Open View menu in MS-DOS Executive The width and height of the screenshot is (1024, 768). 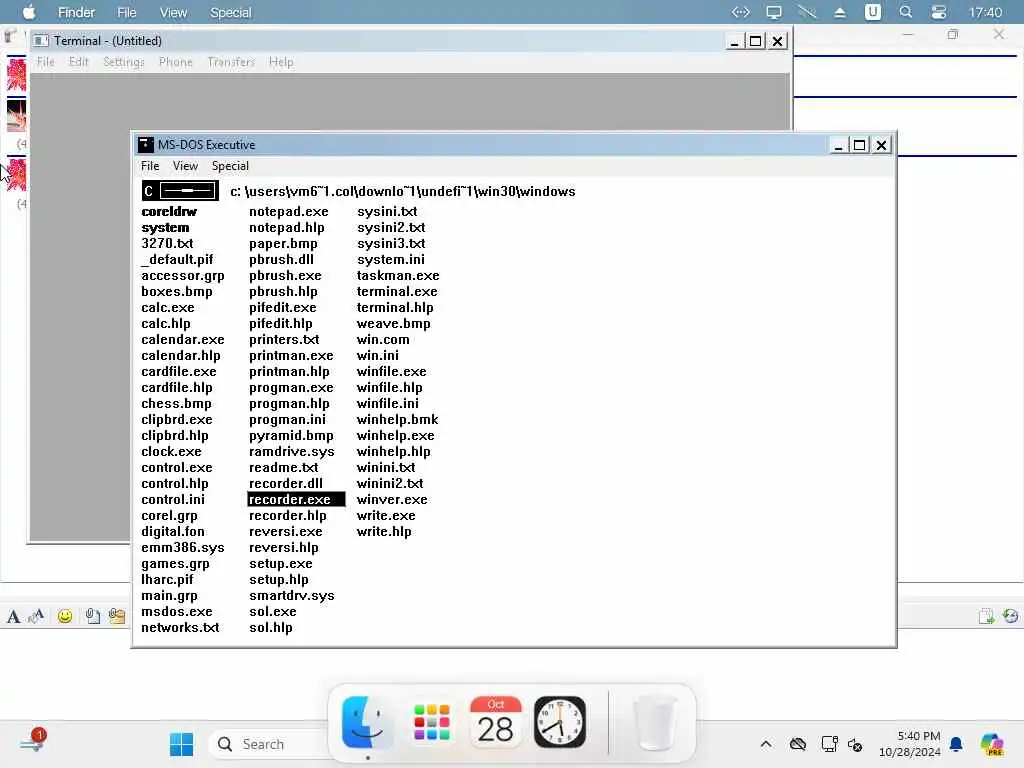tap(185, 166)
